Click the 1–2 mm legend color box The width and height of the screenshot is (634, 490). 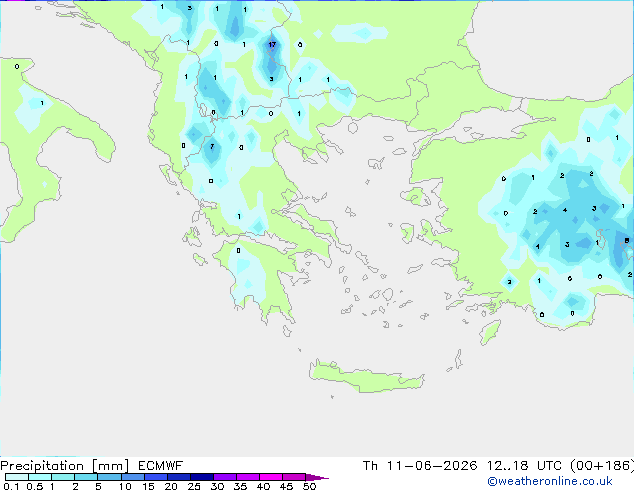(63, 477)
